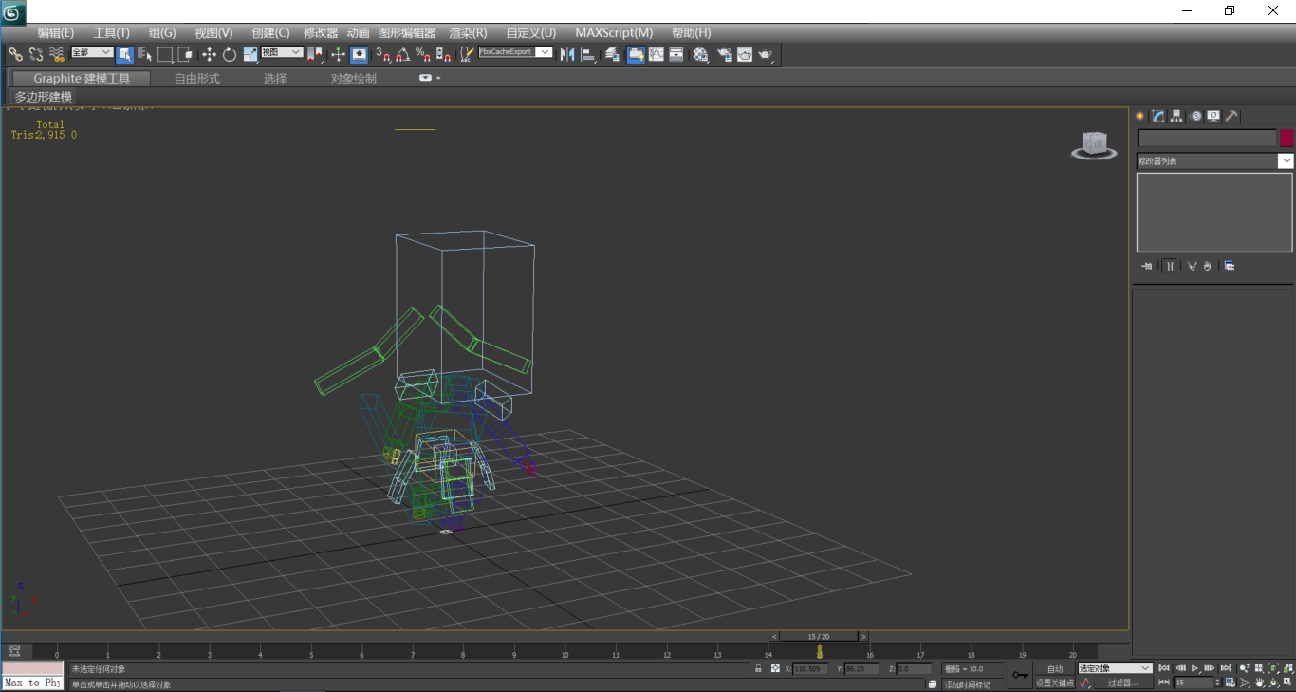Open the Material Editor

(x=701, y=54)
